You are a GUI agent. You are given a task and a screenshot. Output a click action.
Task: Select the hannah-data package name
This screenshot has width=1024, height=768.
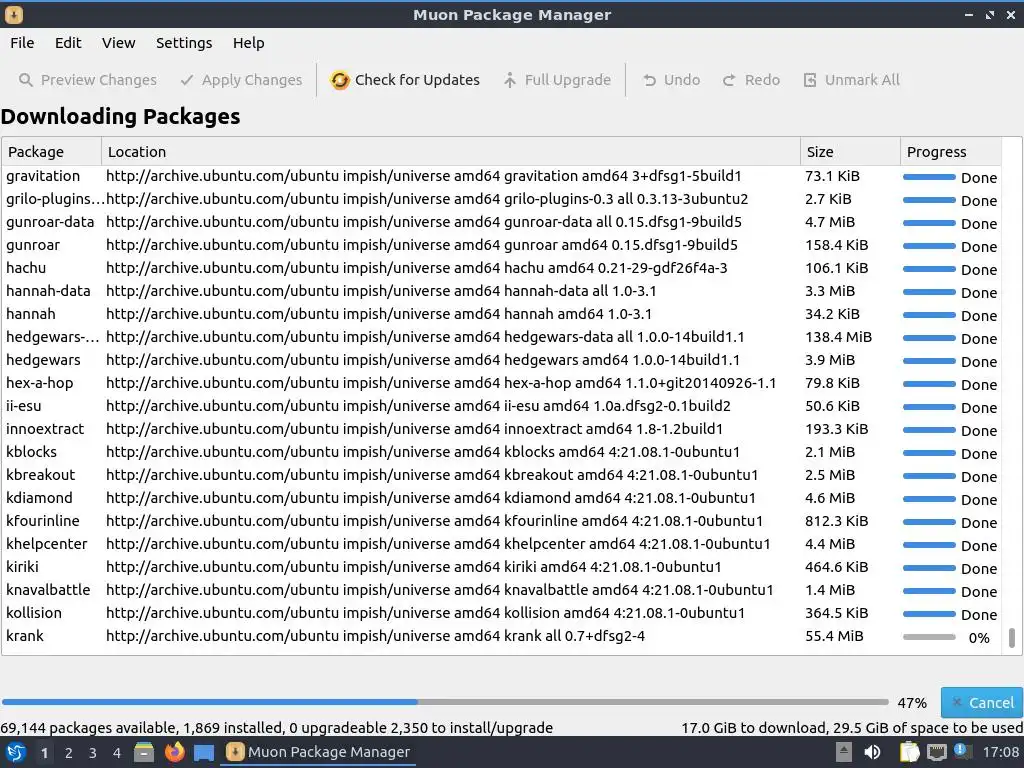coord(48,291)
